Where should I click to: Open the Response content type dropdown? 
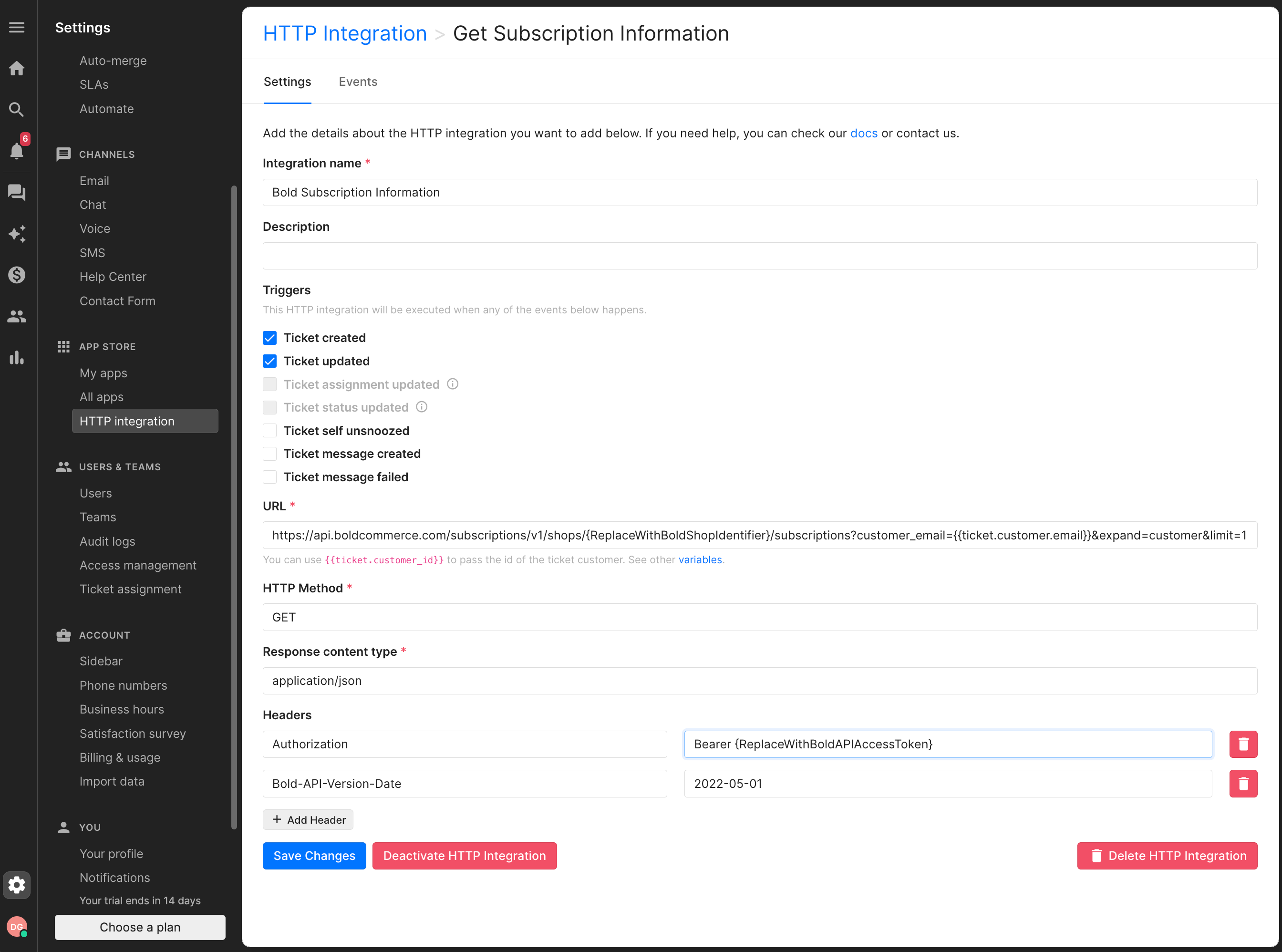(x=759, y=681)
